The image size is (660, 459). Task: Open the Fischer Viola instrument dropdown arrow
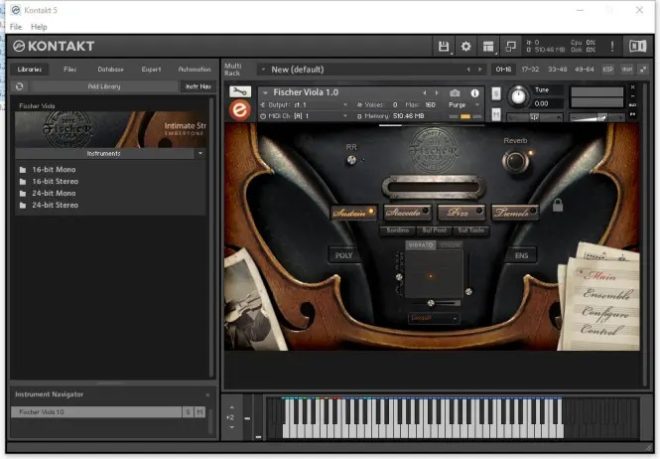(265, 93)
